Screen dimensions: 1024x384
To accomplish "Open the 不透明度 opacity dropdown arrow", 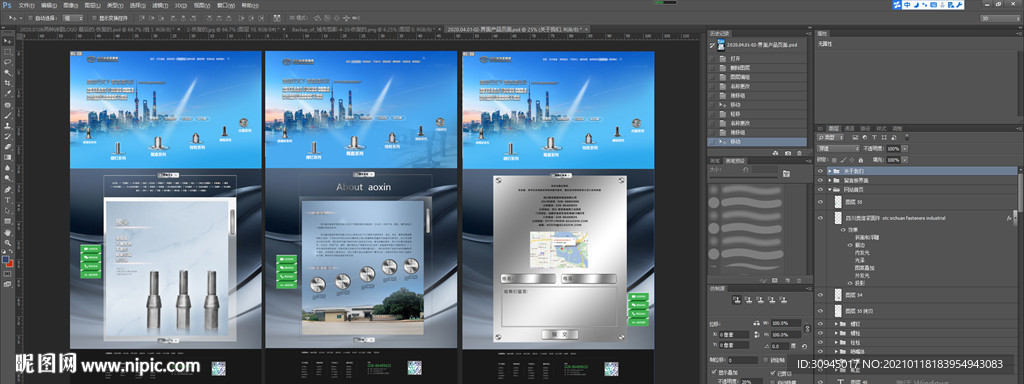I will tap(905, 149).
